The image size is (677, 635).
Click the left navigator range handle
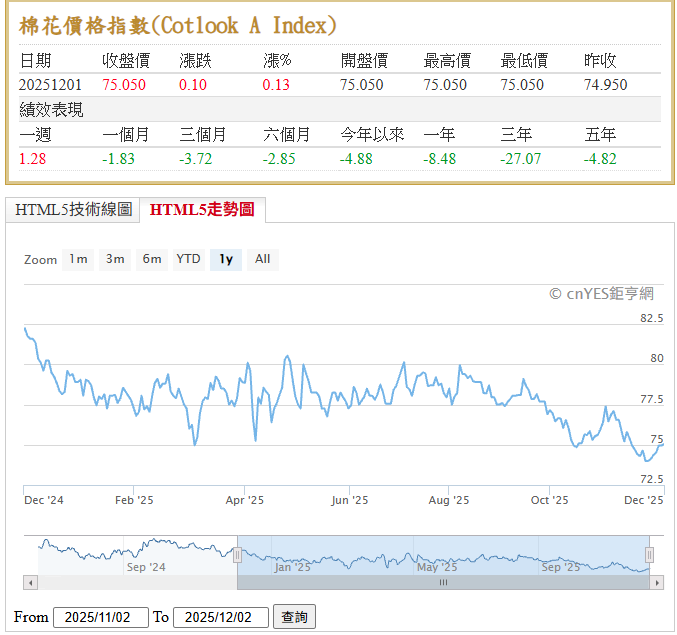tap(238, 555)
